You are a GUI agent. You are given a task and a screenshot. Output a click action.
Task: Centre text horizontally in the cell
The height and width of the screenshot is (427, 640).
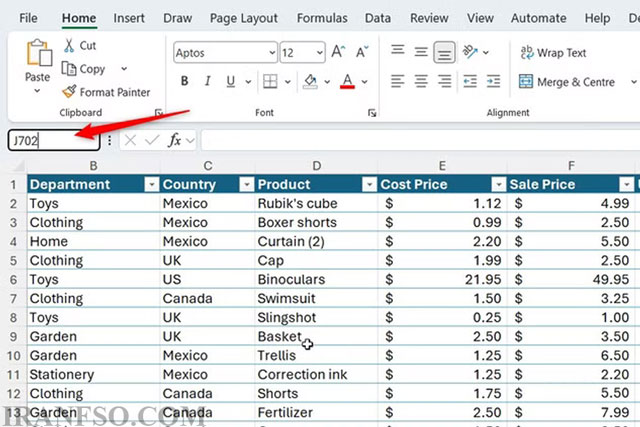421,81
